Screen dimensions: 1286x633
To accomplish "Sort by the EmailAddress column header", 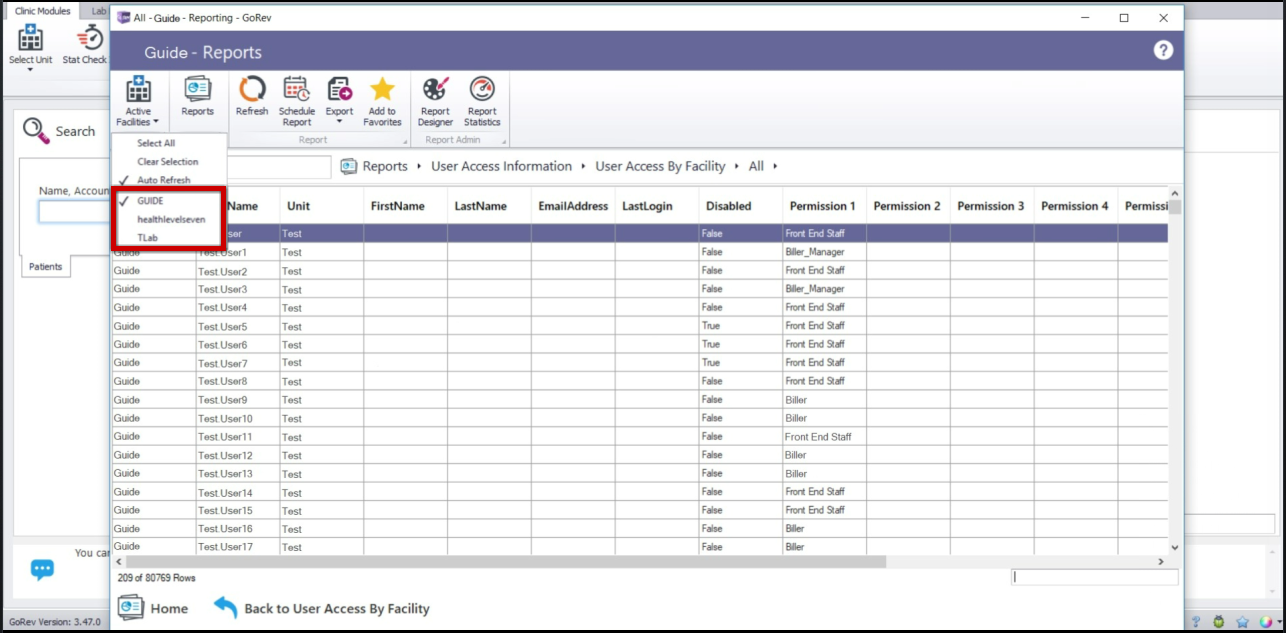I will click(x=573, y=206).
